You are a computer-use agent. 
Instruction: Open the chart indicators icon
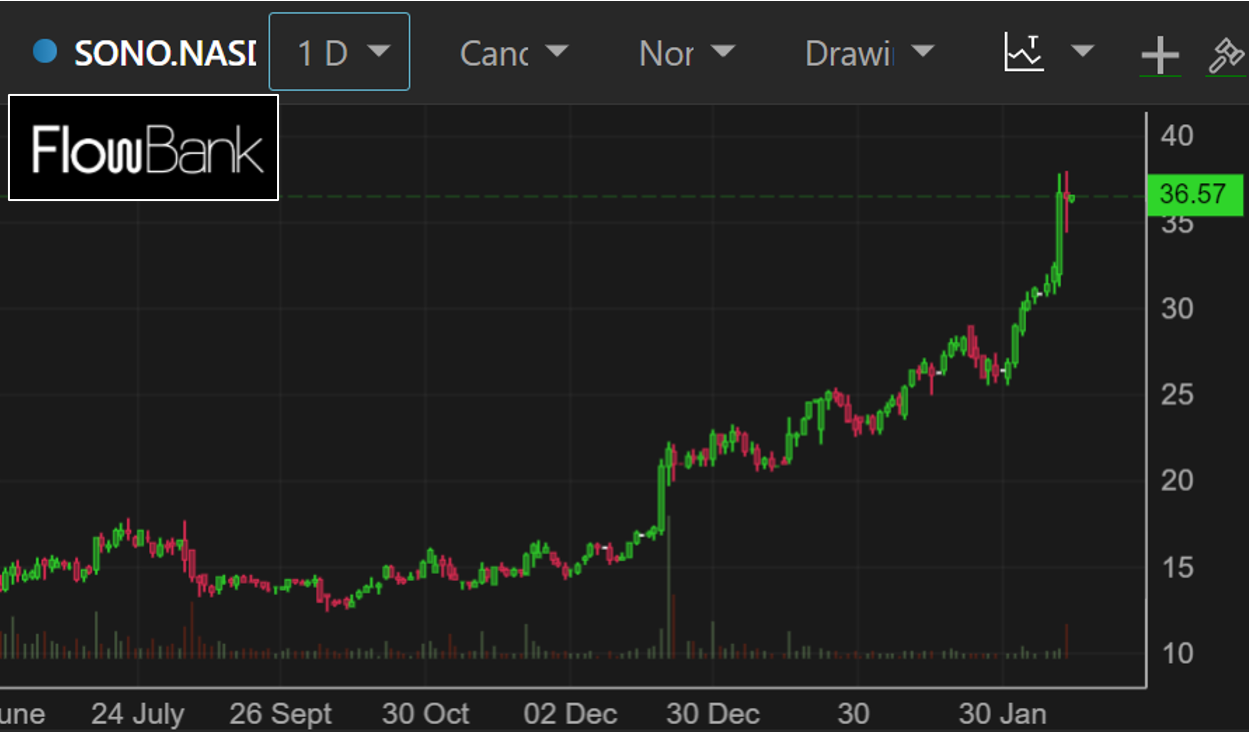coord(1024,52)
